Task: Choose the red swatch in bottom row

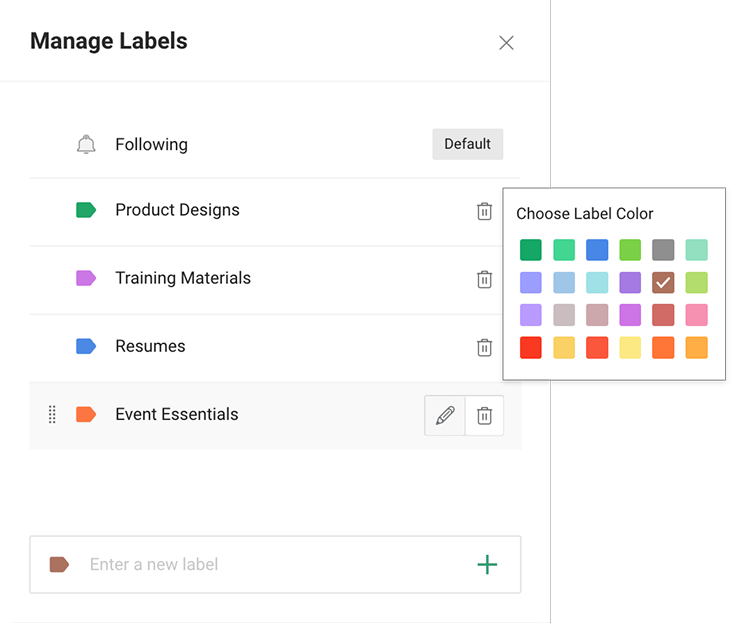Action: 531,348
